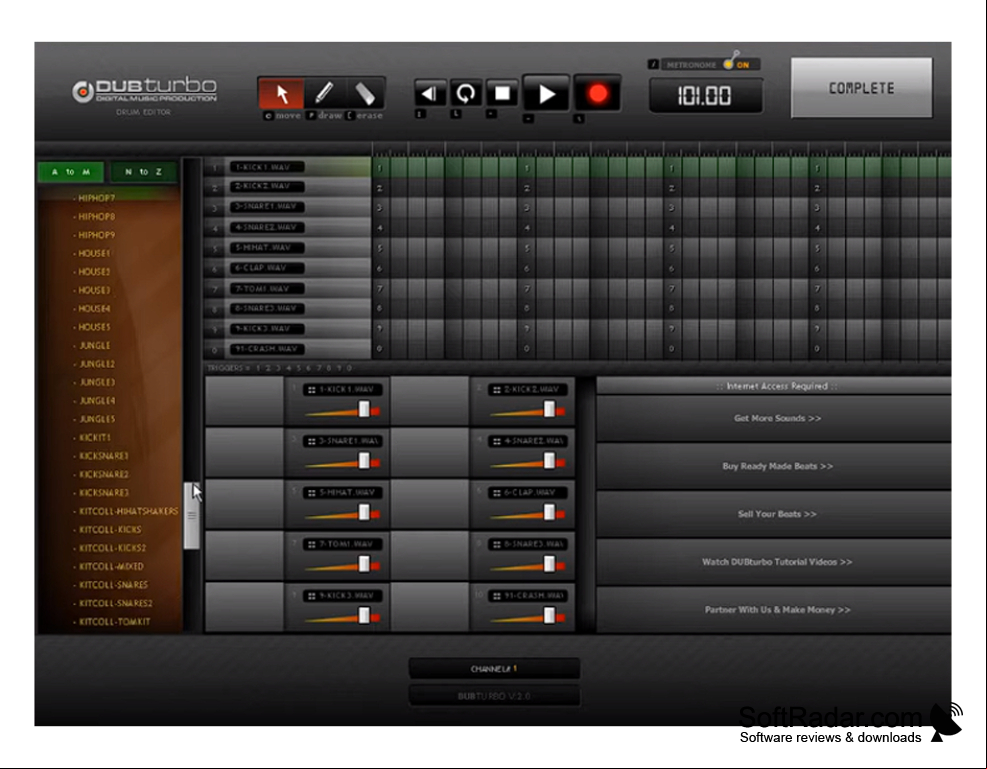Click the grid icon beside 1-KICK1.WAV pad label

[312, 390]
